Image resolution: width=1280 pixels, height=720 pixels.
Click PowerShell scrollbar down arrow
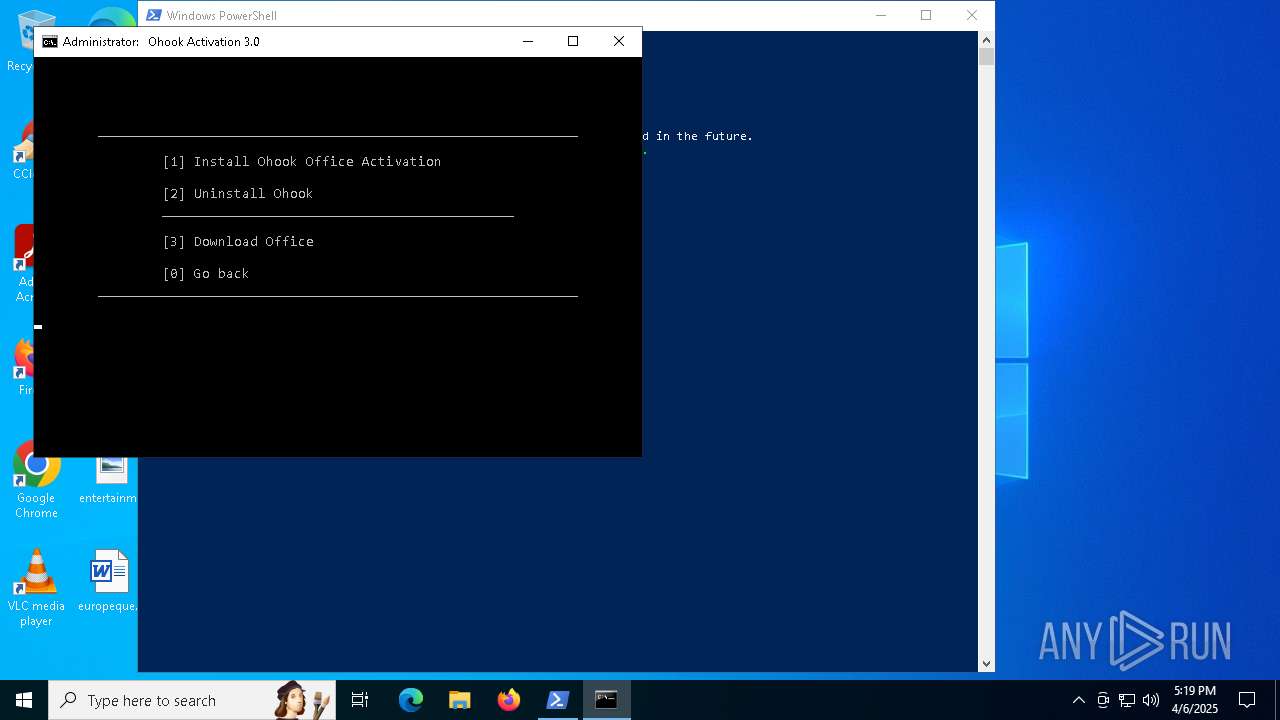[x=986, y=663]
